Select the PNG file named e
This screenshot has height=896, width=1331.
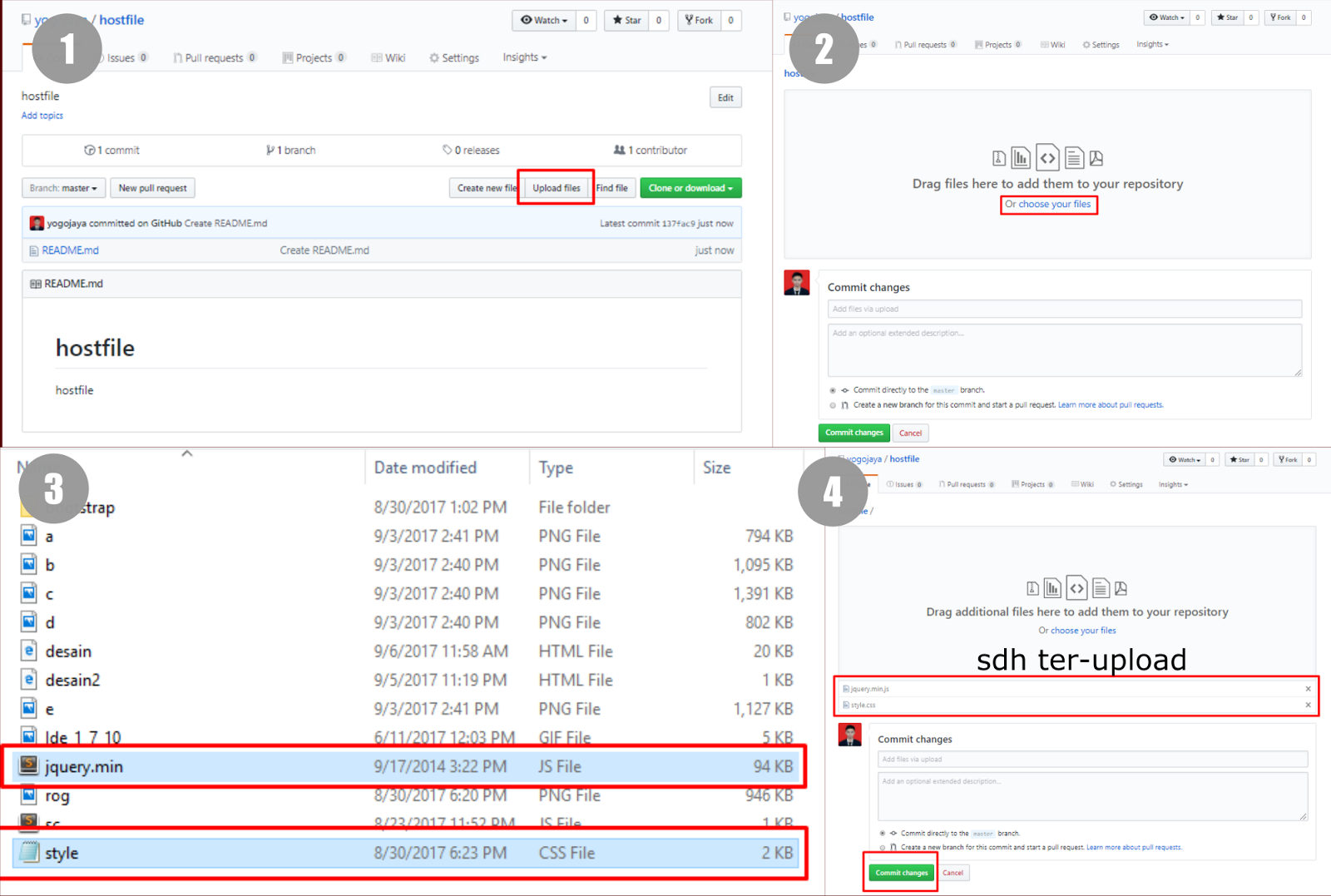(406, 709)
